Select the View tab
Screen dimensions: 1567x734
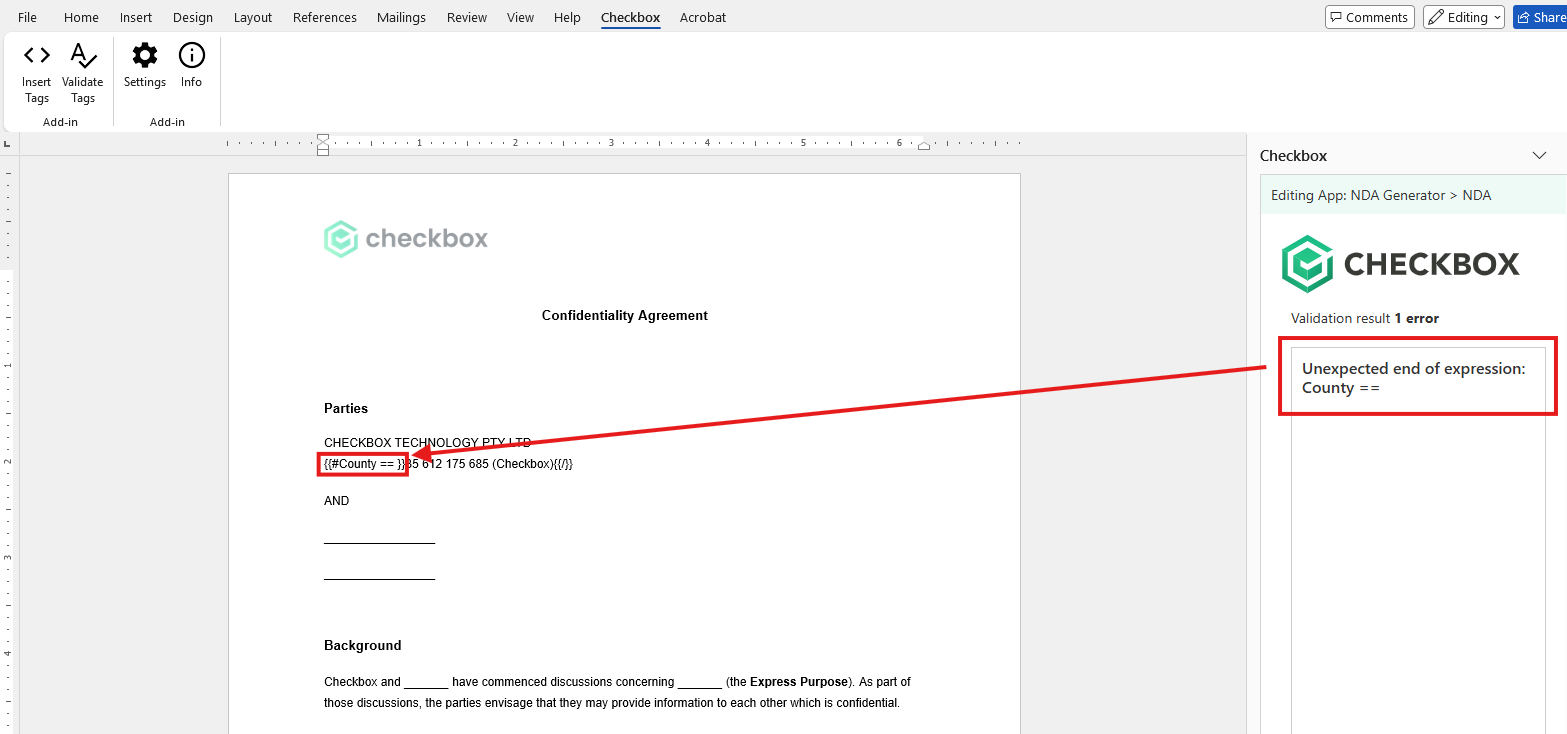(520, 17)
